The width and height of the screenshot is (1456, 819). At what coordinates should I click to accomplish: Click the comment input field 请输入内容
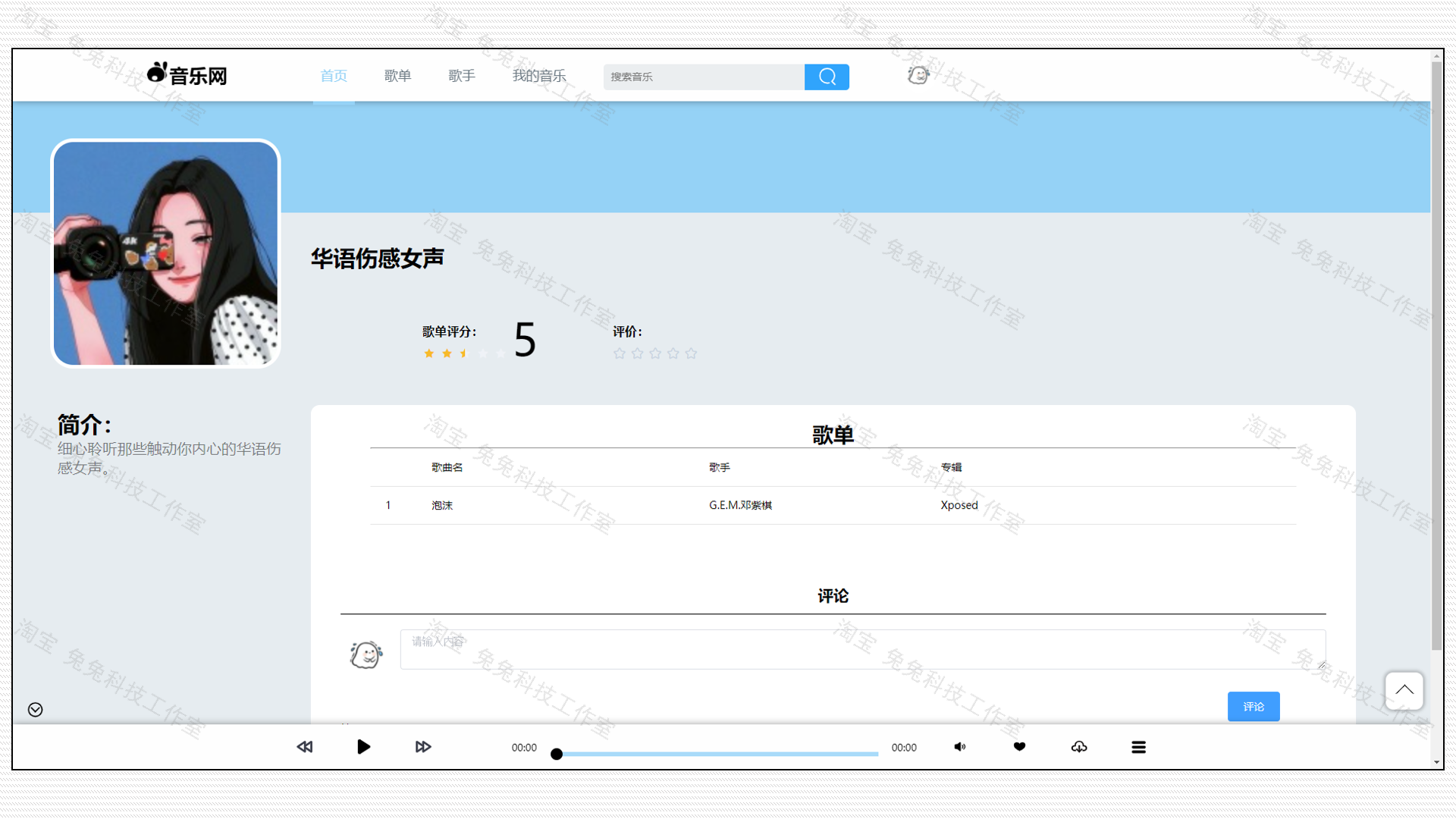click(861, 649)
